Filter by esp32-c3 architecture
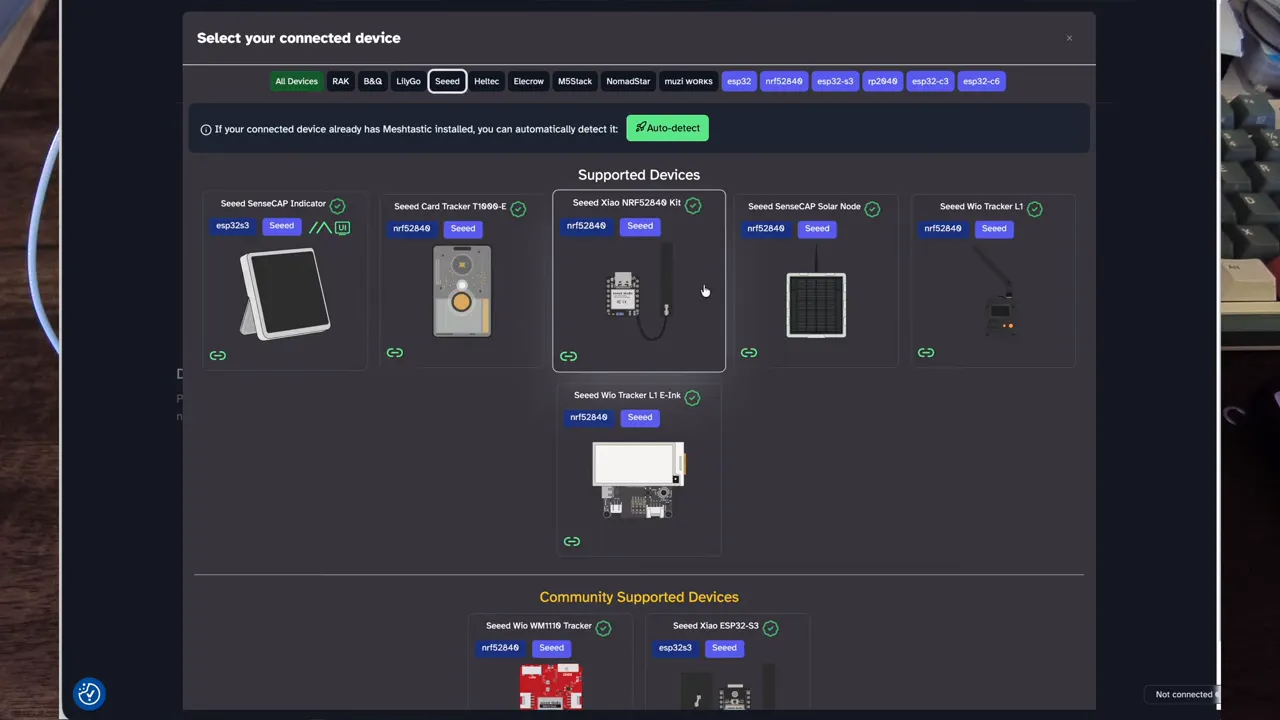The height and width of the screenshot is (720, 1280). pyautogui.click(x=930, y=81)
